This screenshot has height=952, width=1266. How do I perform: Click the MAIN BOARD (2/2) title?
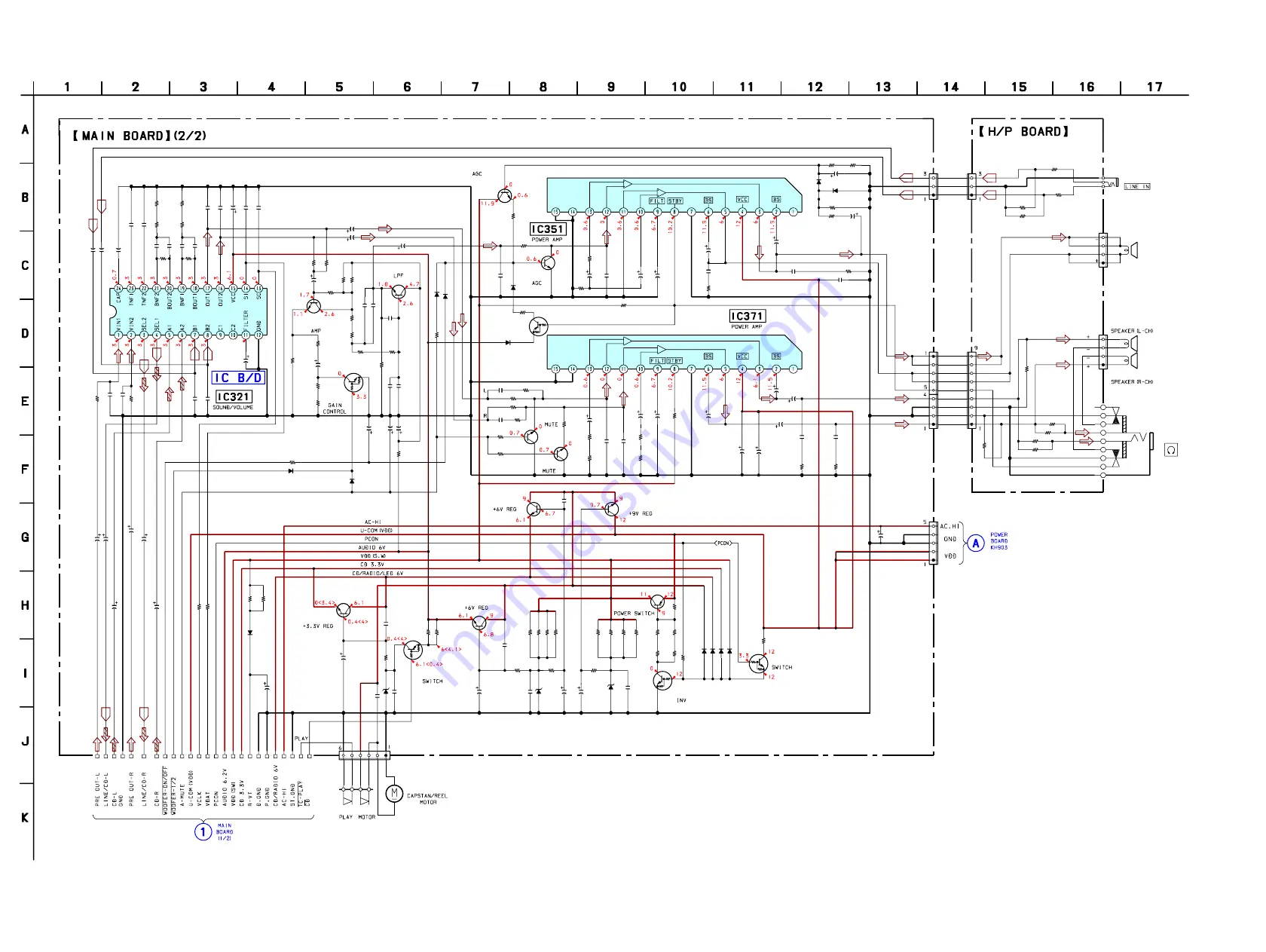click(139, 136)
